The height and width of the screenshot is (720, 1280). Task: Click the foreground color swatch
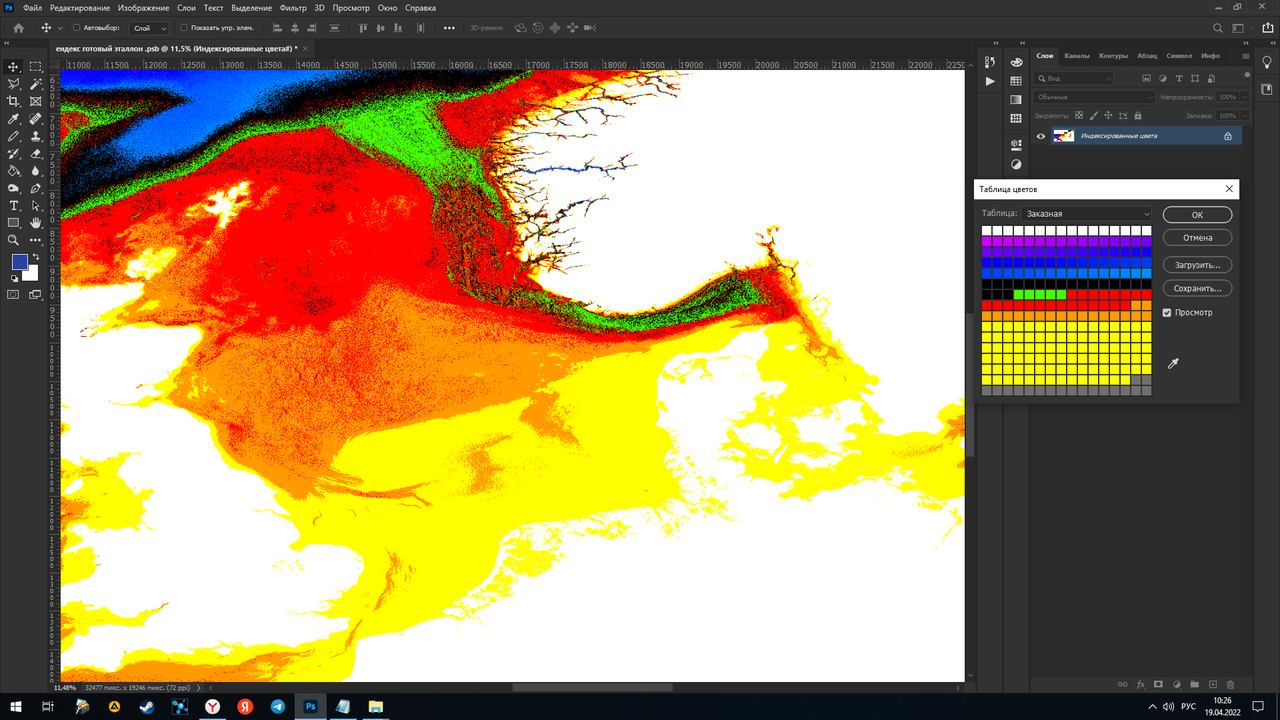point(19,262)
